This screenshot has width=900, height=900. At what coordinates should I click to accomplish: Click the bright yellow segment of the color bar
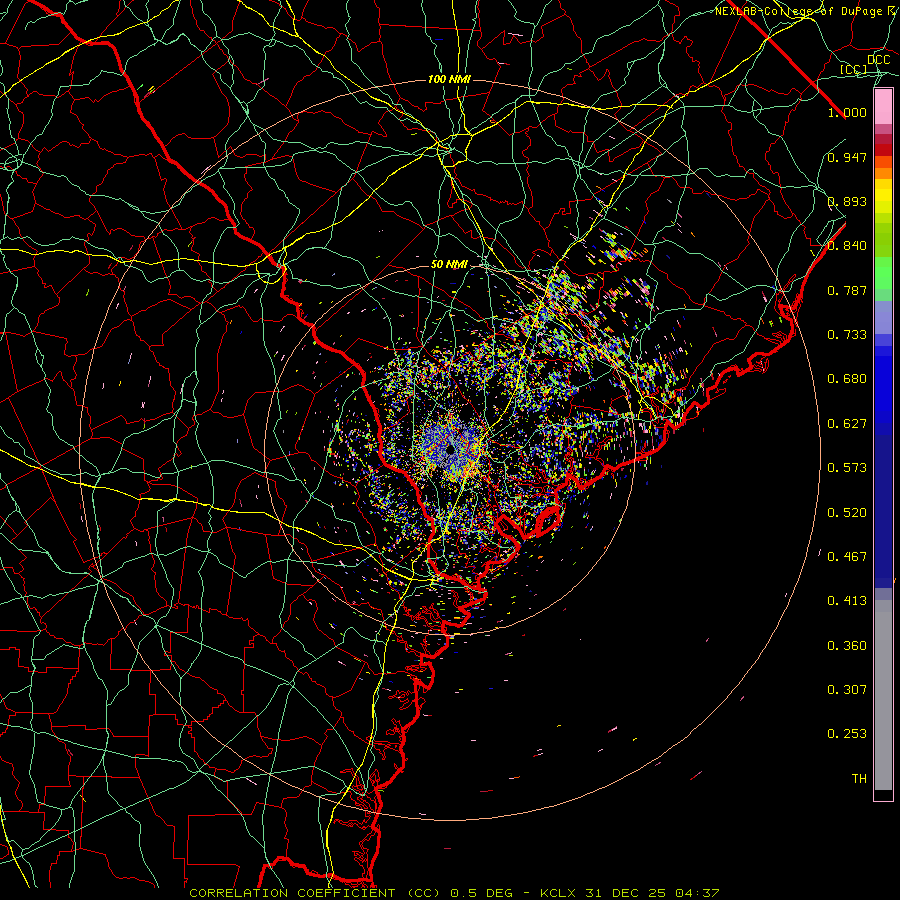click(x=883, y=197)
